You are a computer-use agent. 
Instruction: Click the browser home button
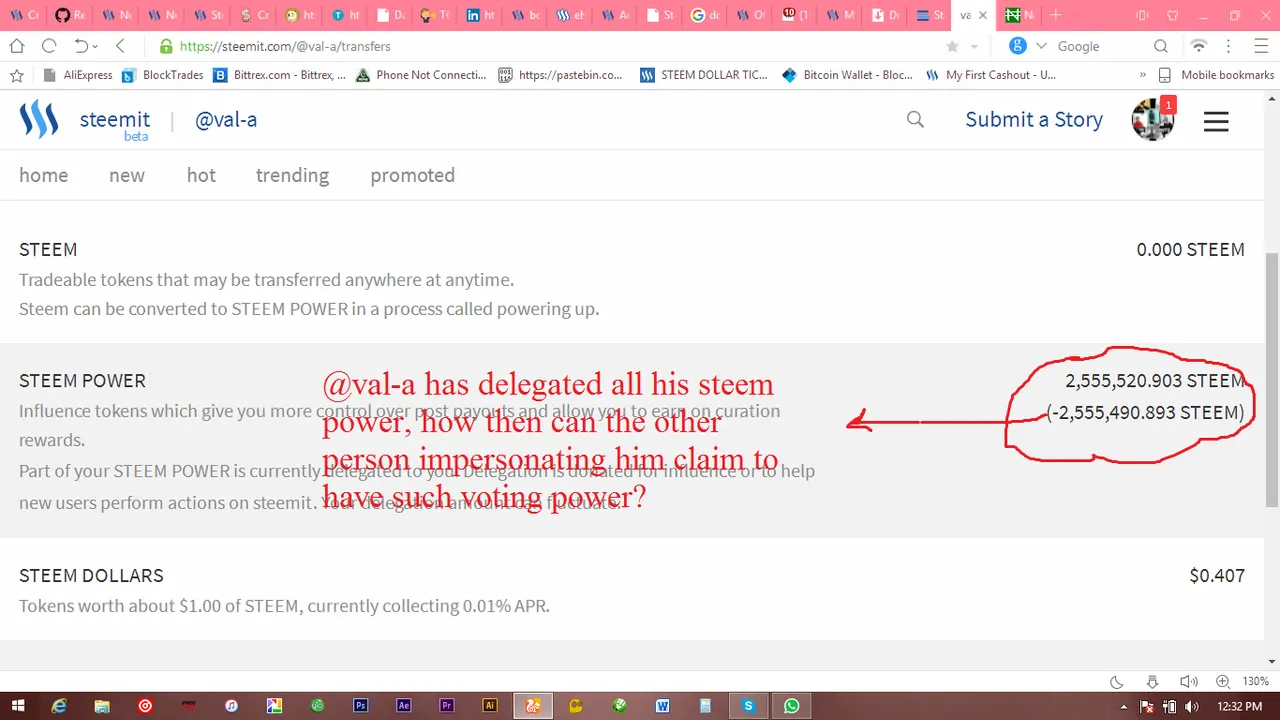click(17, 46)
